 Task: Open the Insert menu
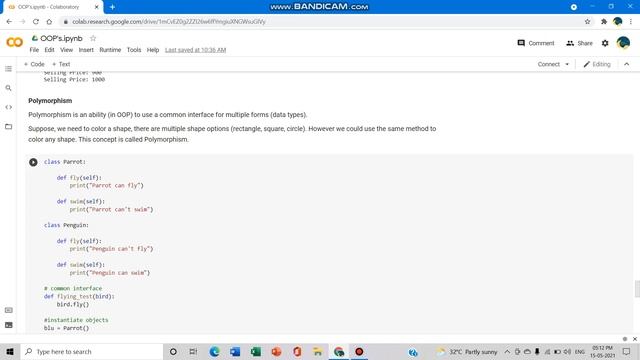(86, 50)
